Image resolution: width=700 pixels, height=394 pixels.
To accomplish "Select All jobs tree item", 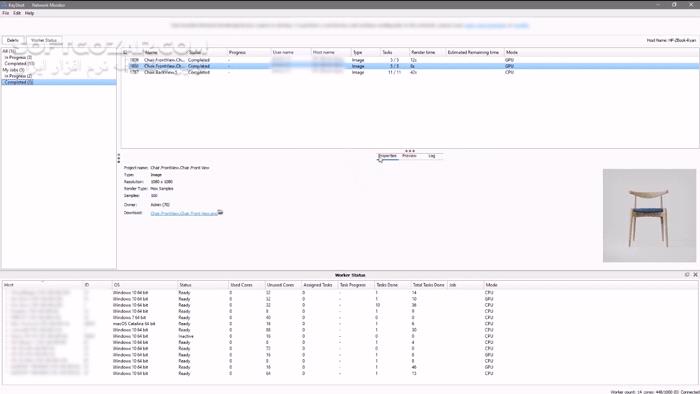I will 9,51.
